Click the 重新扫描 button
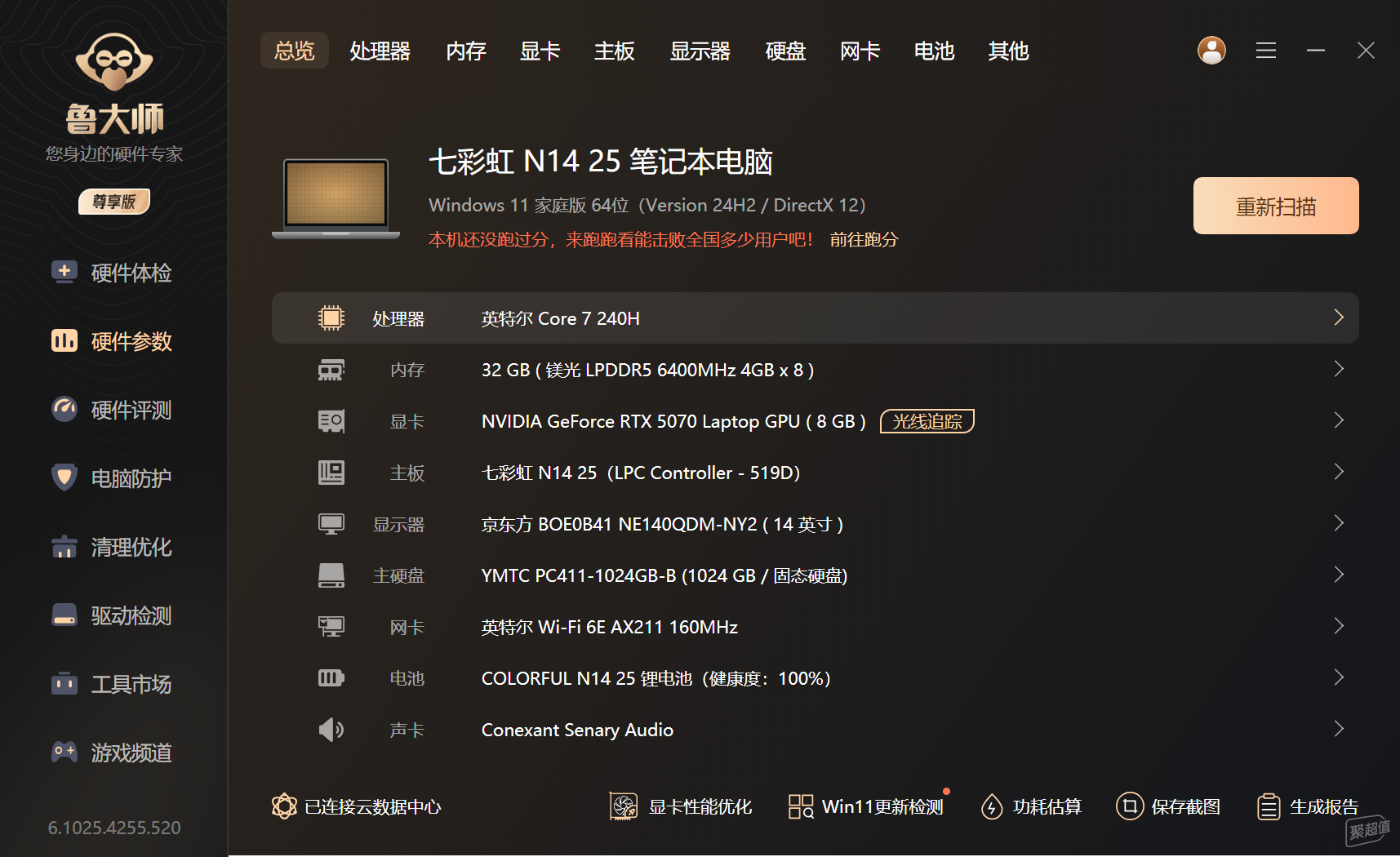 (x=1276, y=206)
